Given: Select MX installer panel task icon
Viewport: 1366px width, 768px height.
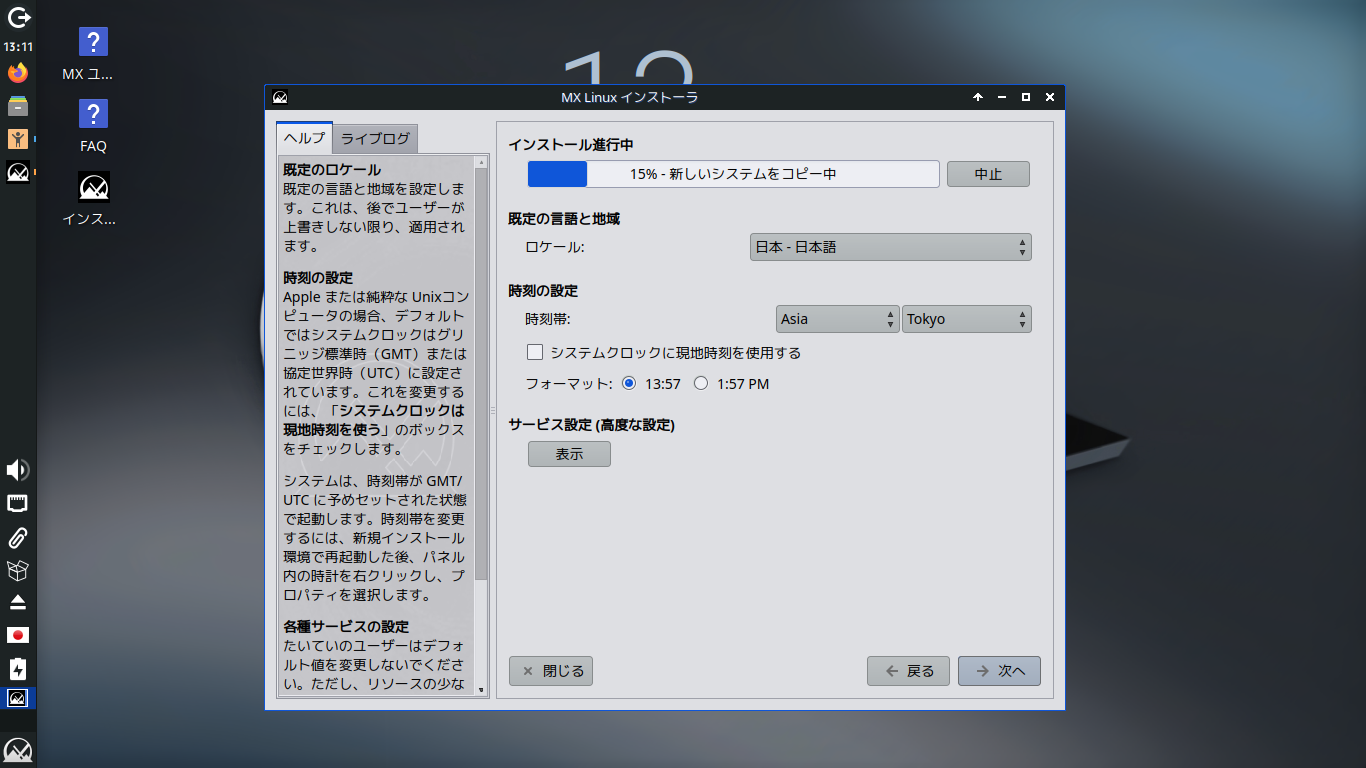Looking at the screenshot, I should [x=18, y=172].
